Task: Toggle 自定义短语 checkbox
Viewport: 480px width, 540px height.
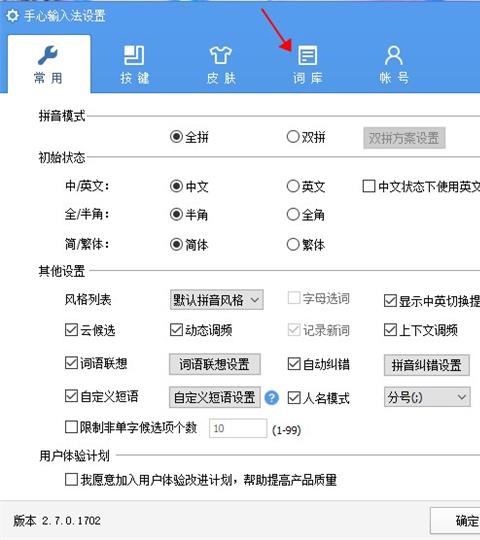Action: (x=71, y=396)
